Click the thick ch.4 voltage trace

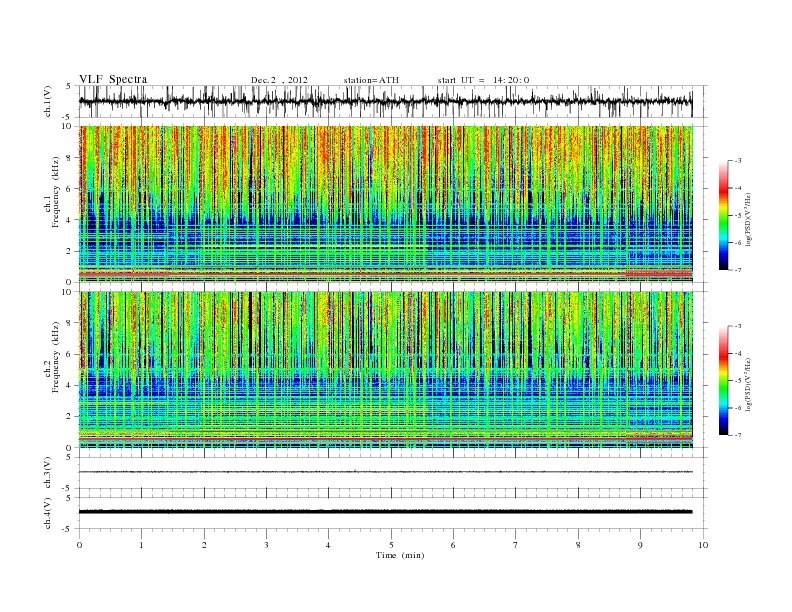coord(385,512)
